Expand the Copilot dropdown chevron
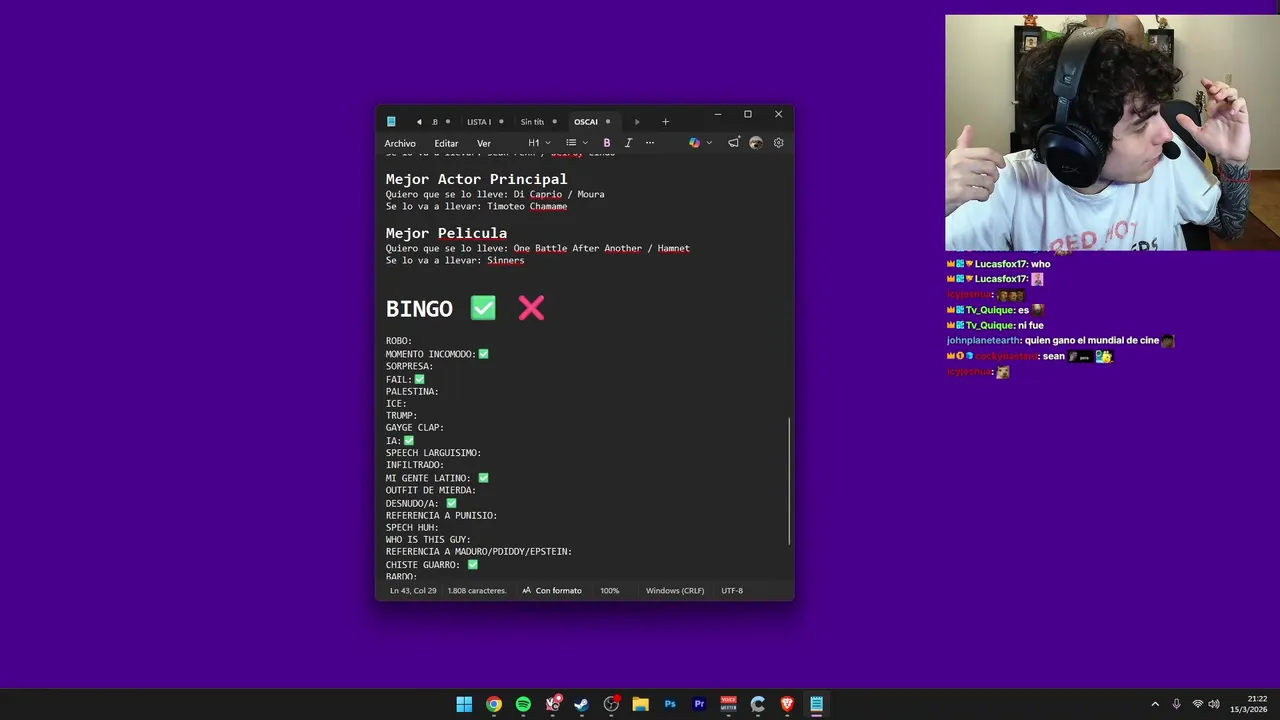Screen dimensions: 1280x720 point(709,143)
